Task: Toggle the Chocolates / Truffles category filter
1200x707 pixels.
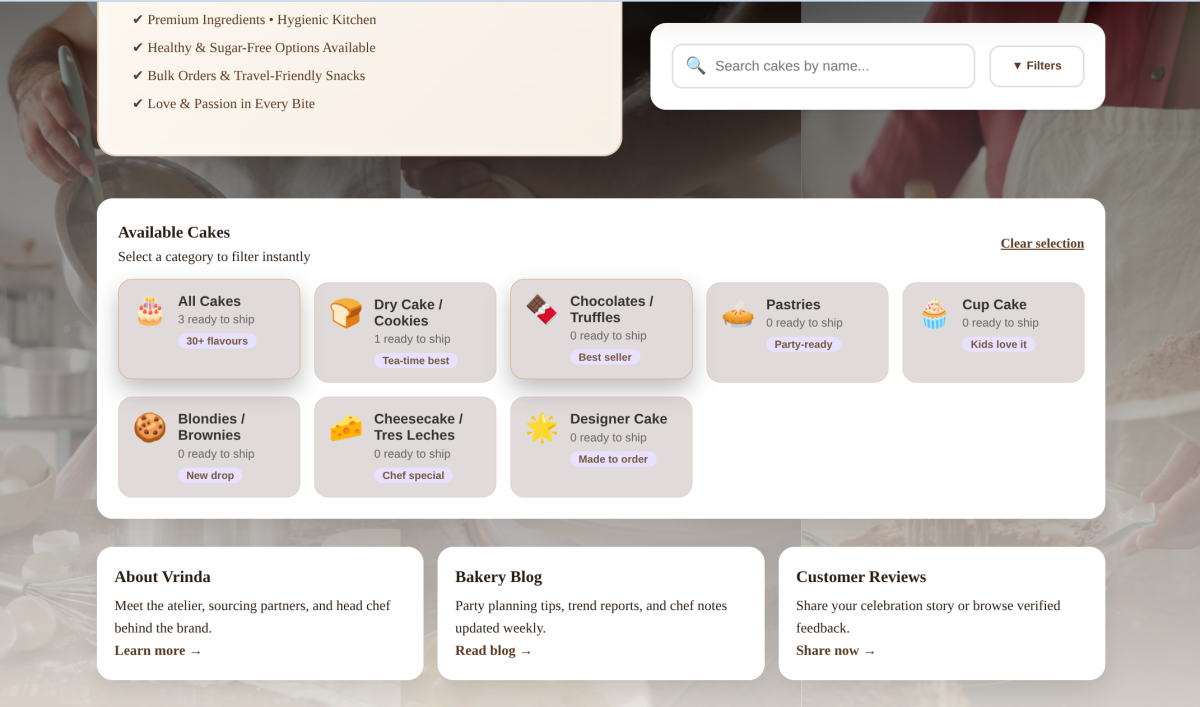Action: coord(611,309)
